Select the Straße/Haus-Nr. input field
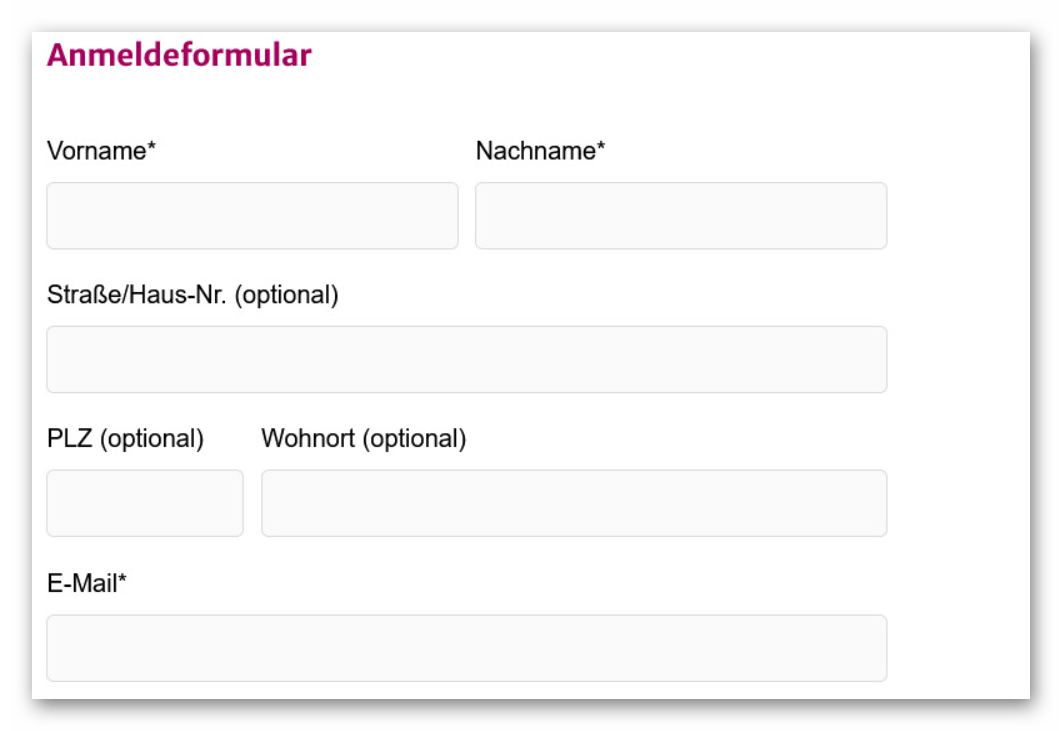The width and height of the screenshot is (1062, 731). tap(466, 360)
